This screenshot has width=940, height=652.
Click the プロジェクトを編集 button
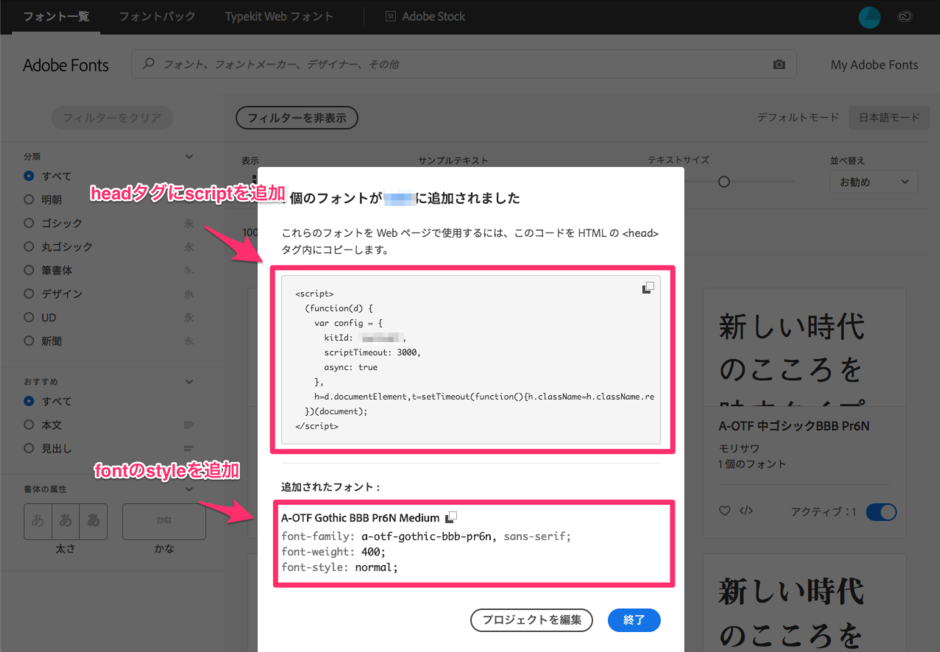tap(531, 620)
